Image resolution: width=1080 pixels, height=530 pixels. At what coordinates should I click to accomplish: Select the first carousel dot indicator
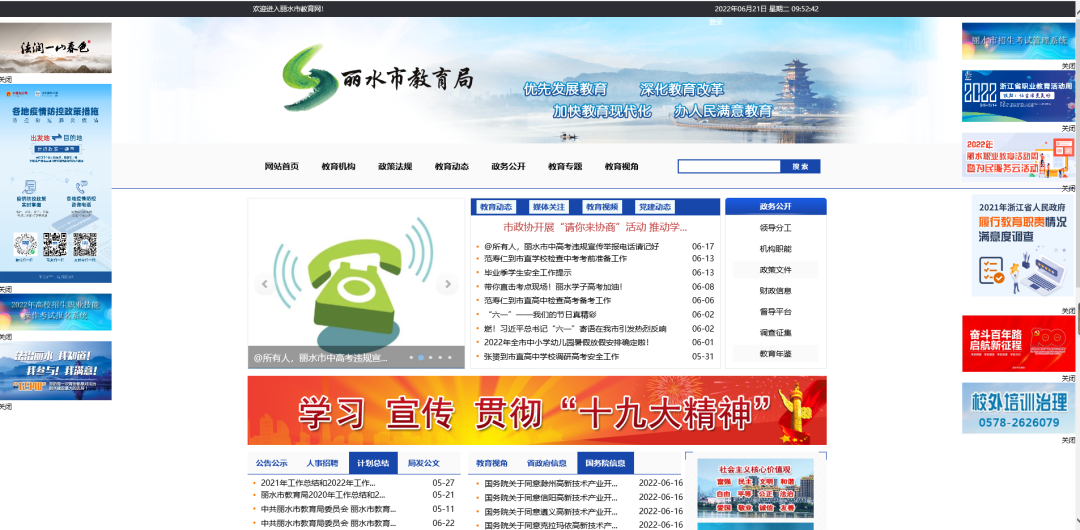pos(411,358)
